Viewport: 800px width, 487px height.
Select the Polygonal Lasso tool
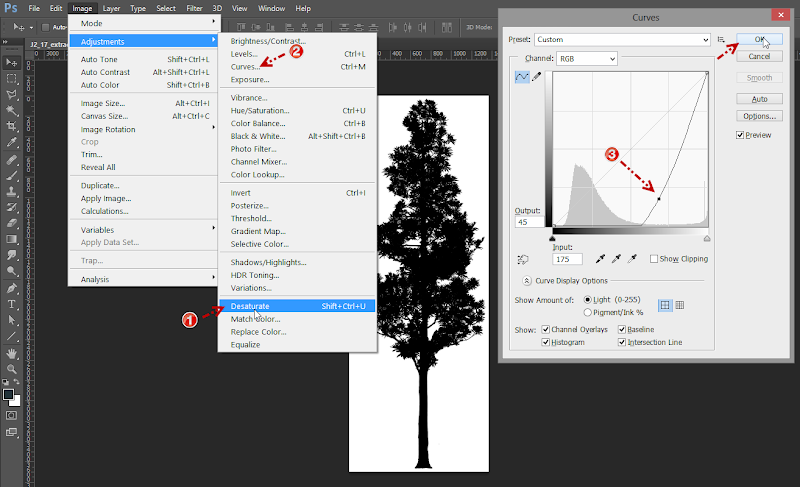(11, 94)
